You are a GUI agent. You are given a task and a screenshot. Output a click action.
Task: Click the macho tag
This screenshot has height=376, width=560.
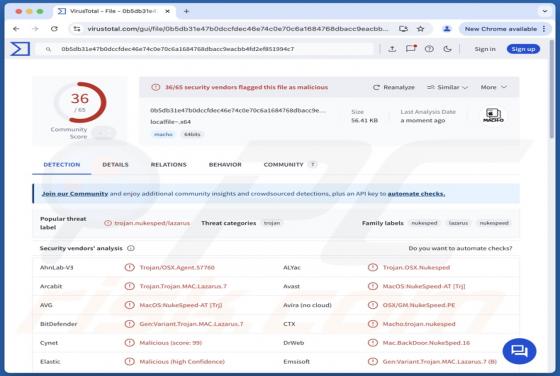click(163, 134)
